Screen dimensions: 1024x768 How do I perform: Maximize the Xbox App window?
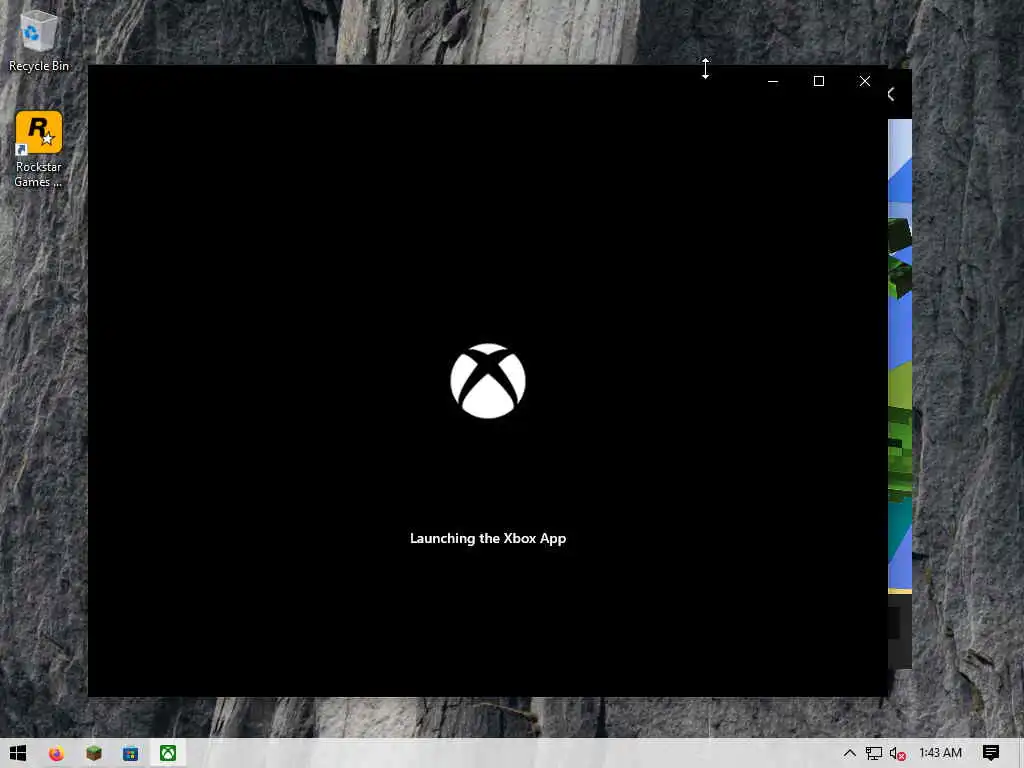(x=819, y=81)
